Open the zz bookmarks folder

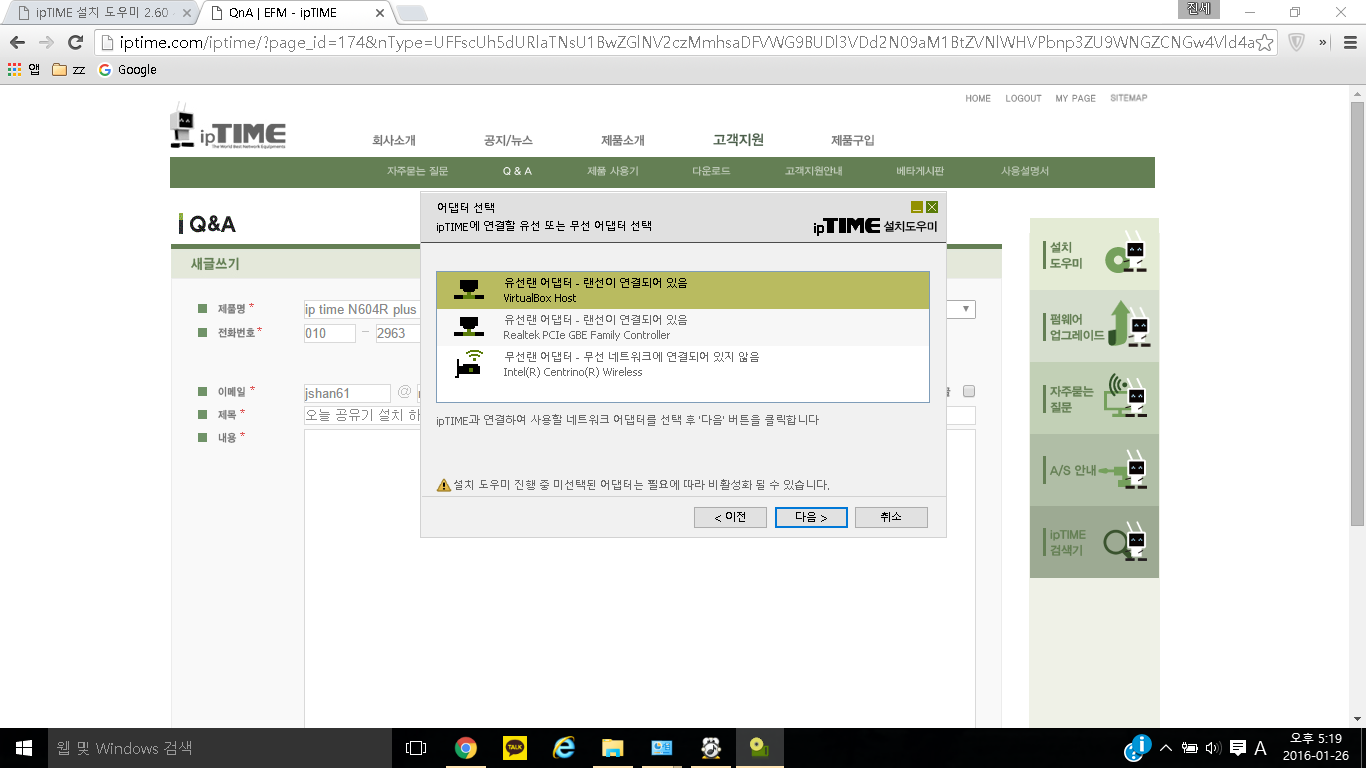[69, 70]
